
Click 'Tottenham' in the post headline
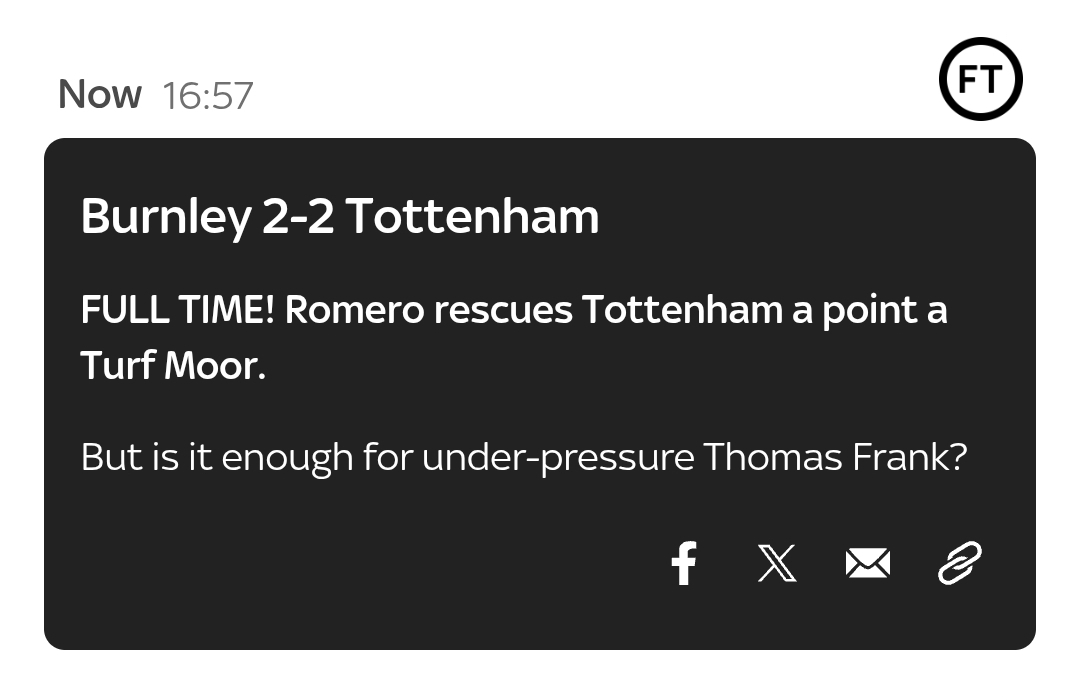pos(472,216)
